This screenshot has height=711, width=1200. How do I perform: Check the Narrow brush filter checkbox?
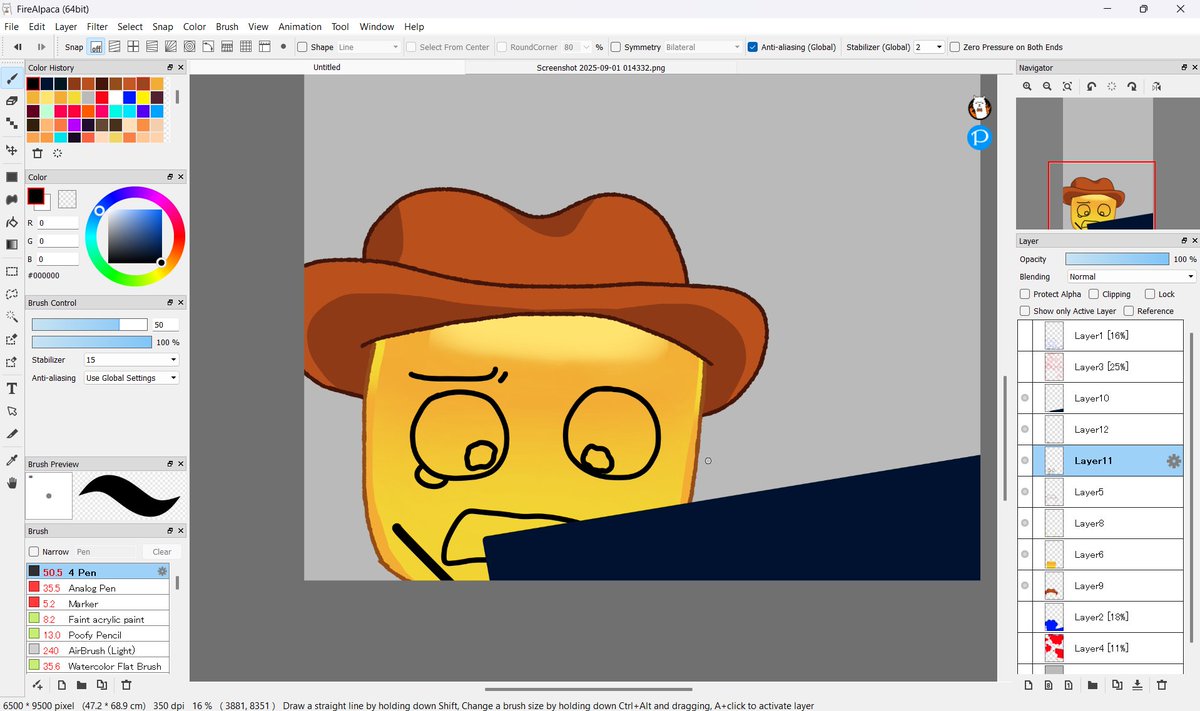pyautogui.click(x=34, y=552)
